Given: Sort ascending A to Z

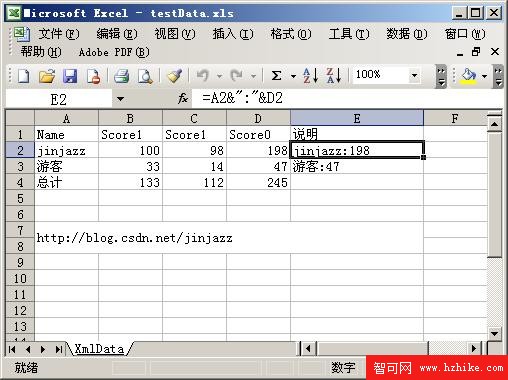Looking at the screenshot, I should (311, 76).
